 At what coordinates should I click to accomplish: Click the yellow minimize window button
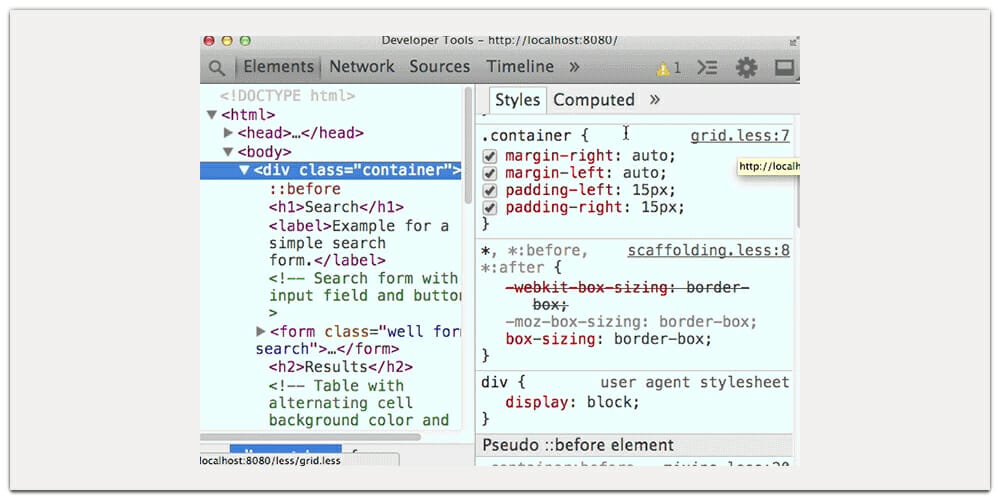(226, 41)
